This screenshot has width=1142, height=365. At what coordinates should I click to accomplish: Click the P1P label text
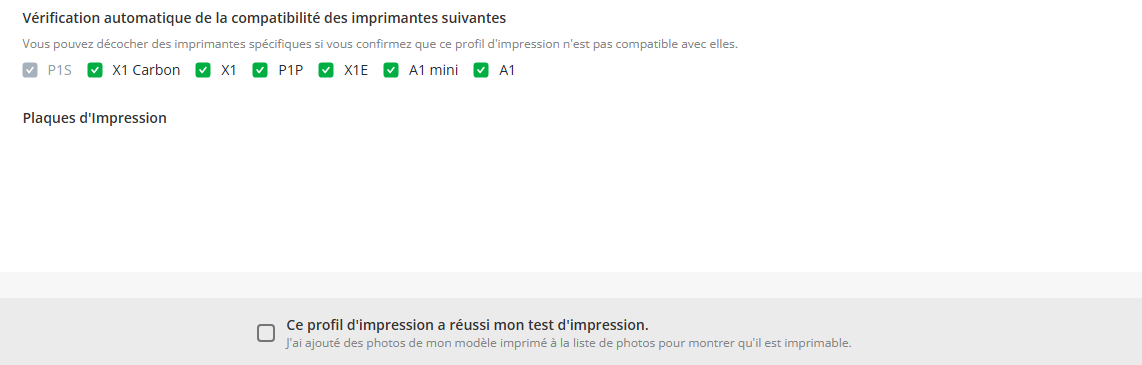(291, 71)
